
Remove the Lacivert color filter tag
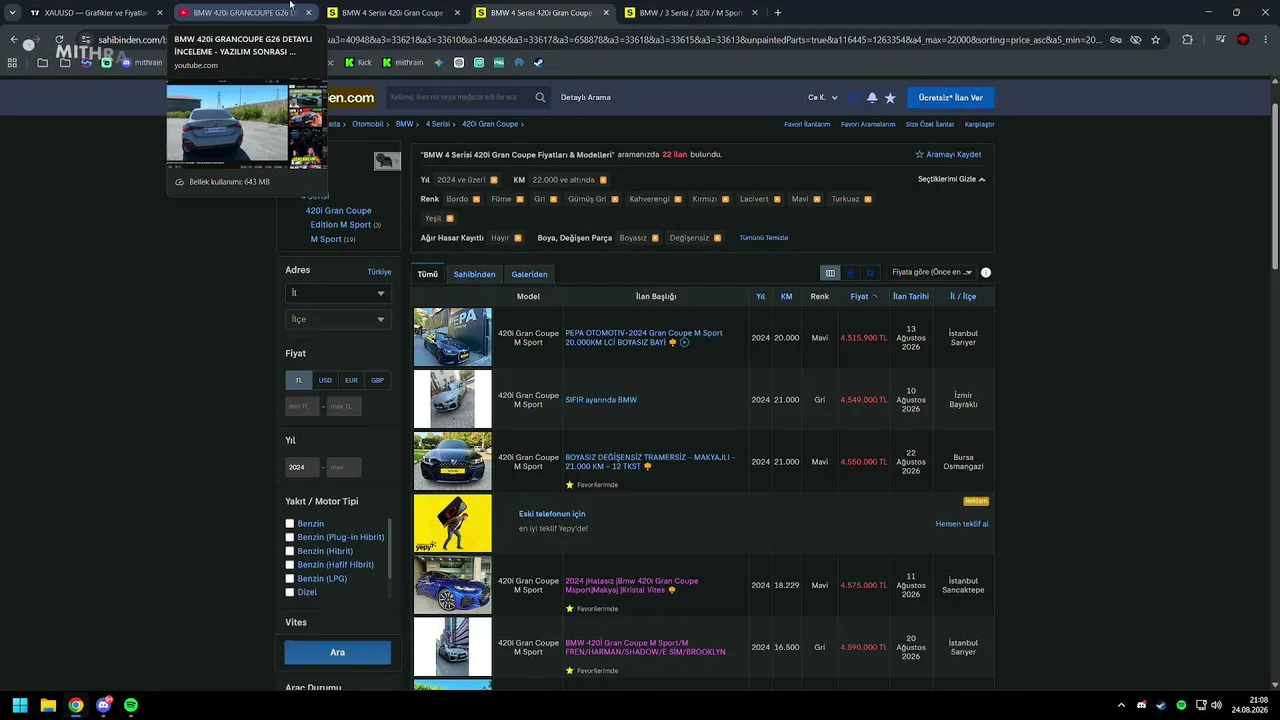(777, 199)
